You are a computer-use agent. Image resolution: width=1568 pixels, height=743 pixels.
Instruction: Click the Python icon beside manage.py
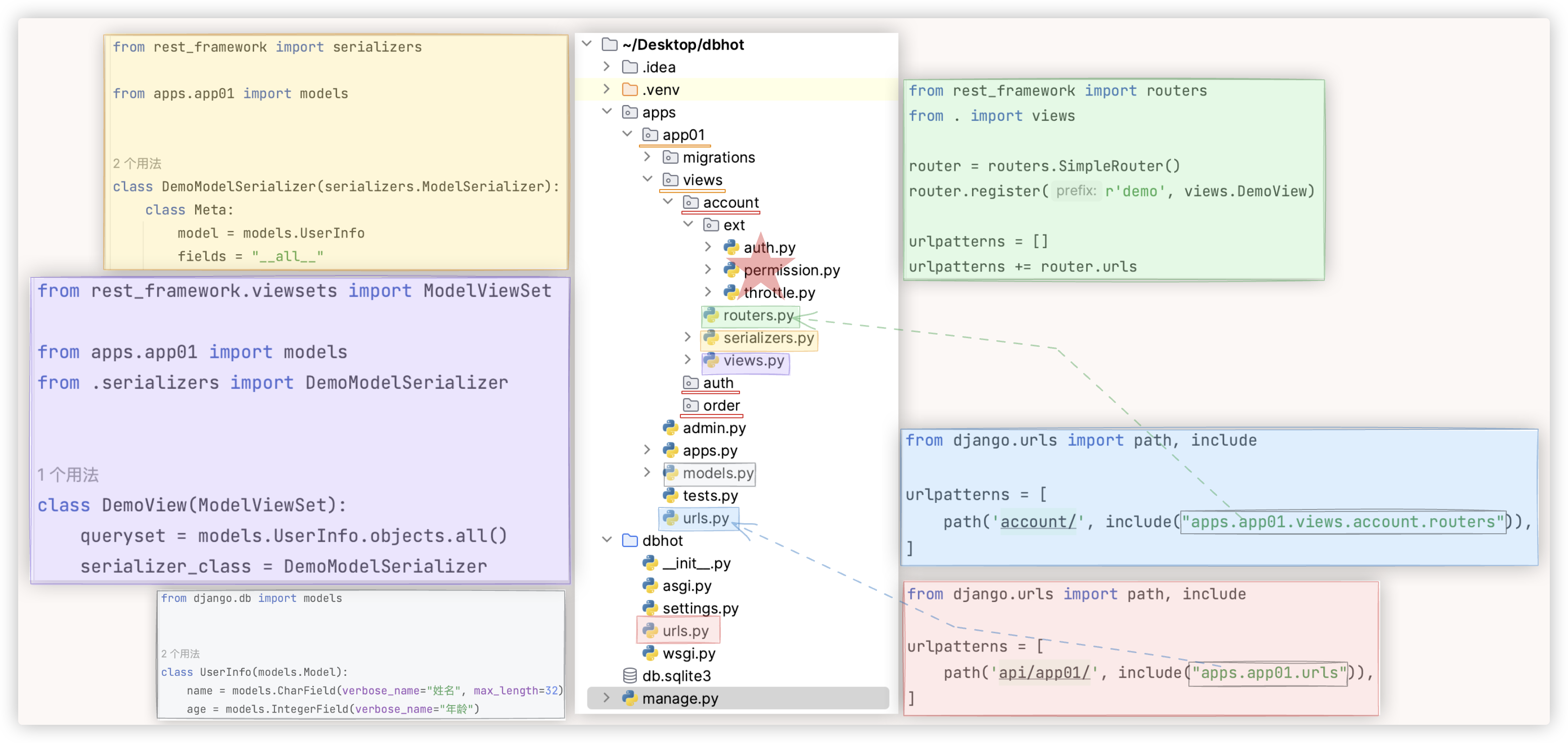pos(629,698)
